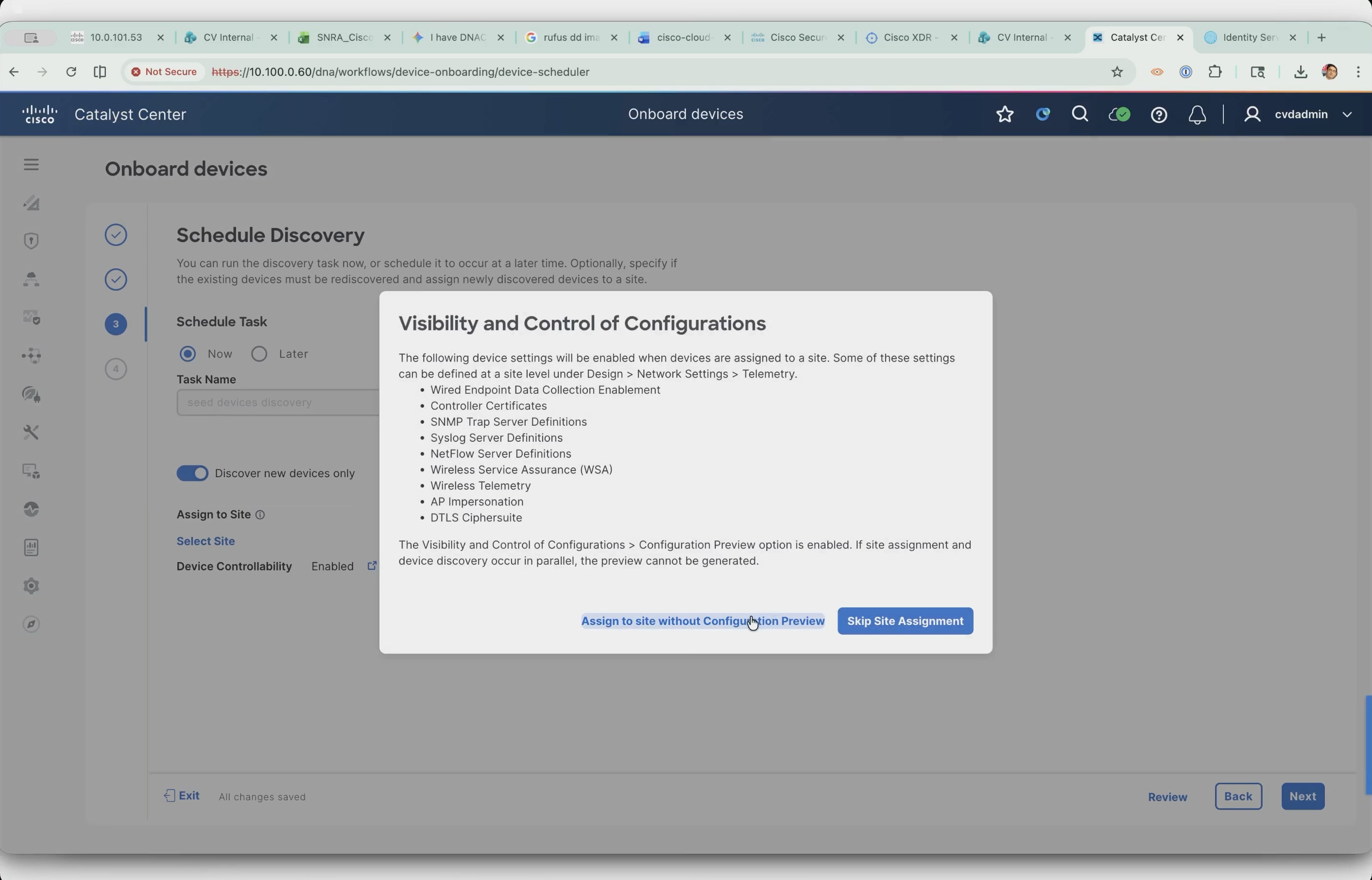Click the Task Name input field
Screen dimensions: 1372x880
coord(278,402)
